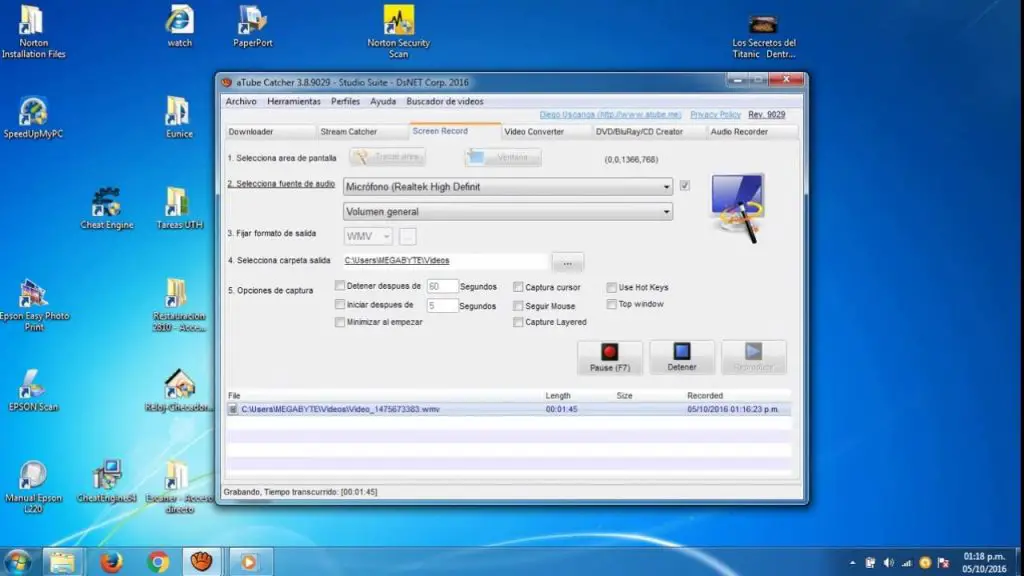Open Cheat Engine from the desktop
Image resolution: width=1024 pixels, height=576 pixels.
click(x=106, y=203)
